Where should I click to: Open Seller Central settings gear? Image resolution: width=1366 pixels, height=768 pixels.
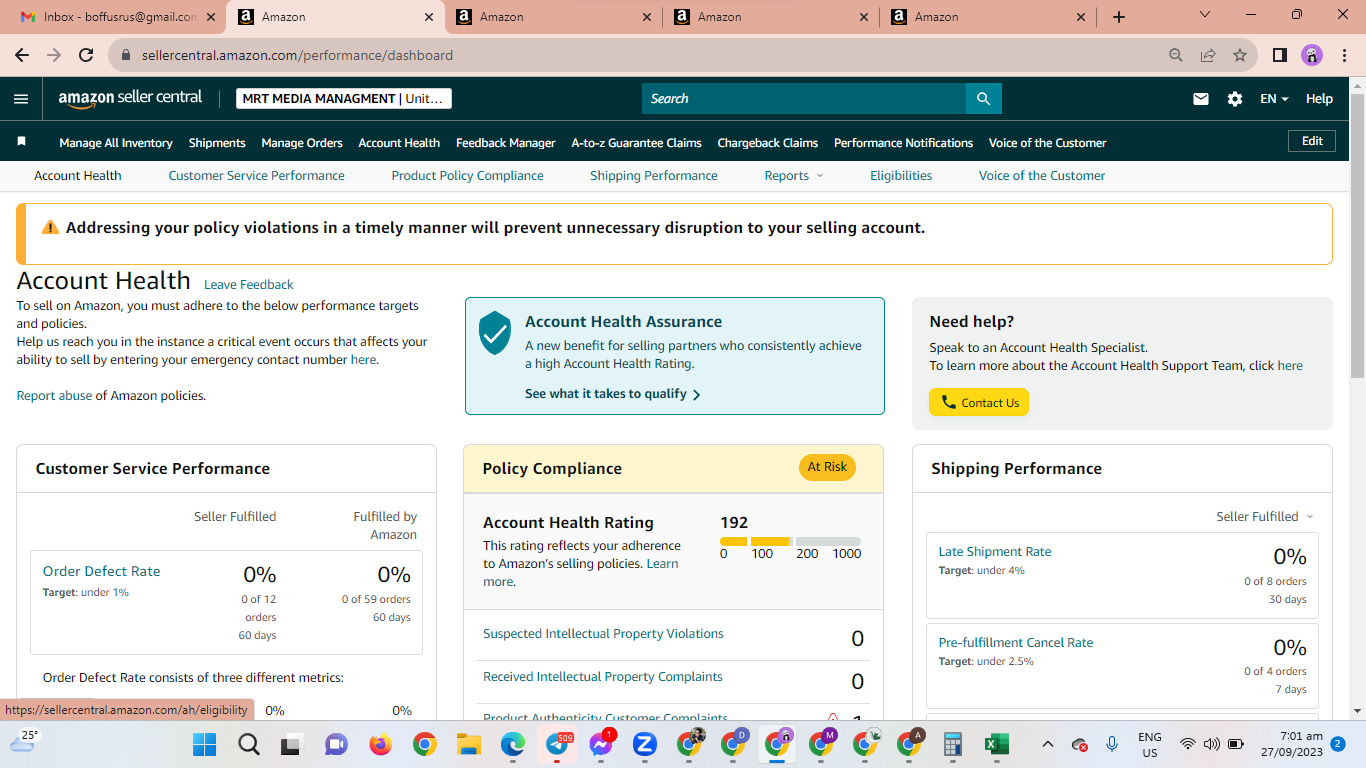[x=1235, y=99]
